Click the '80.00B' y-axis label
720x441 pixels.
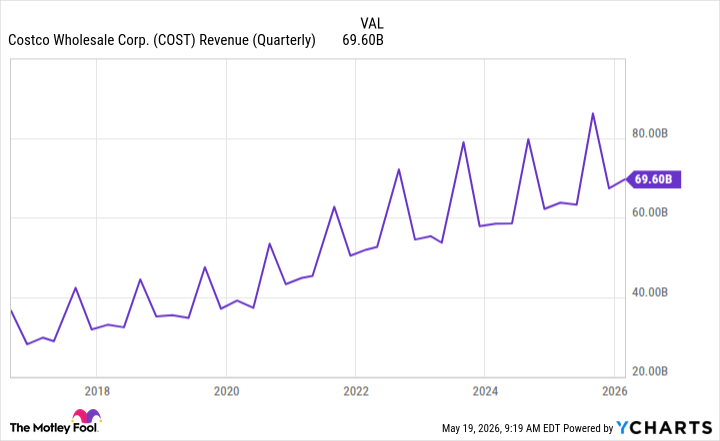coord(650,133)
